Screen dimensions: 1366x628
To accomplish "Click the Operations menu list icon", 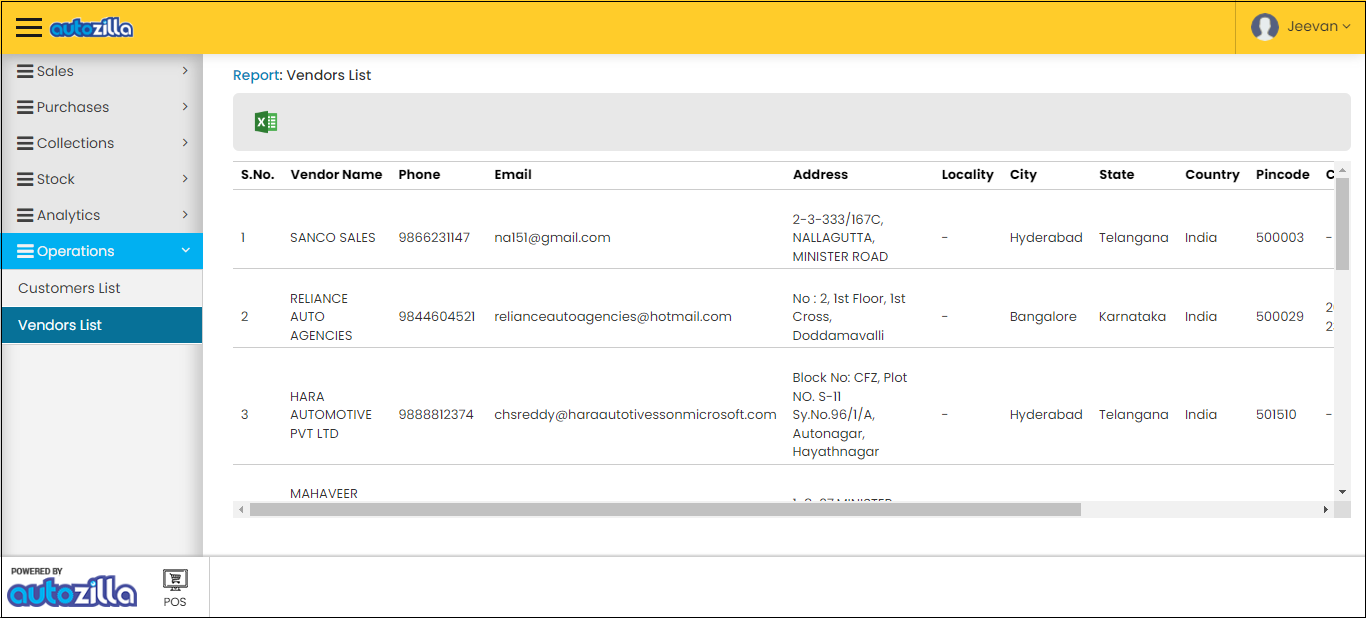I will [26, 251].
